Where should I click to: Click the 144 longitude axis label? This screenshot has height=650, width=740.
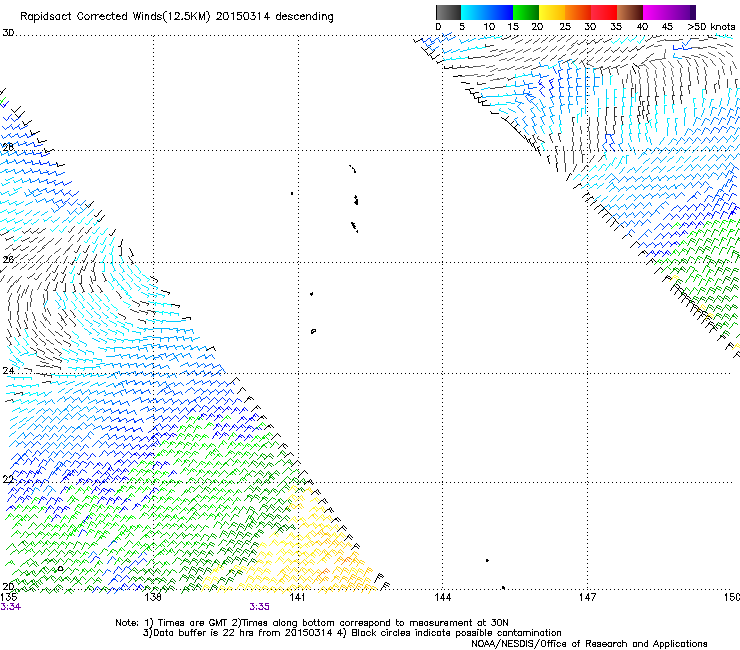[x=443, y=597]
